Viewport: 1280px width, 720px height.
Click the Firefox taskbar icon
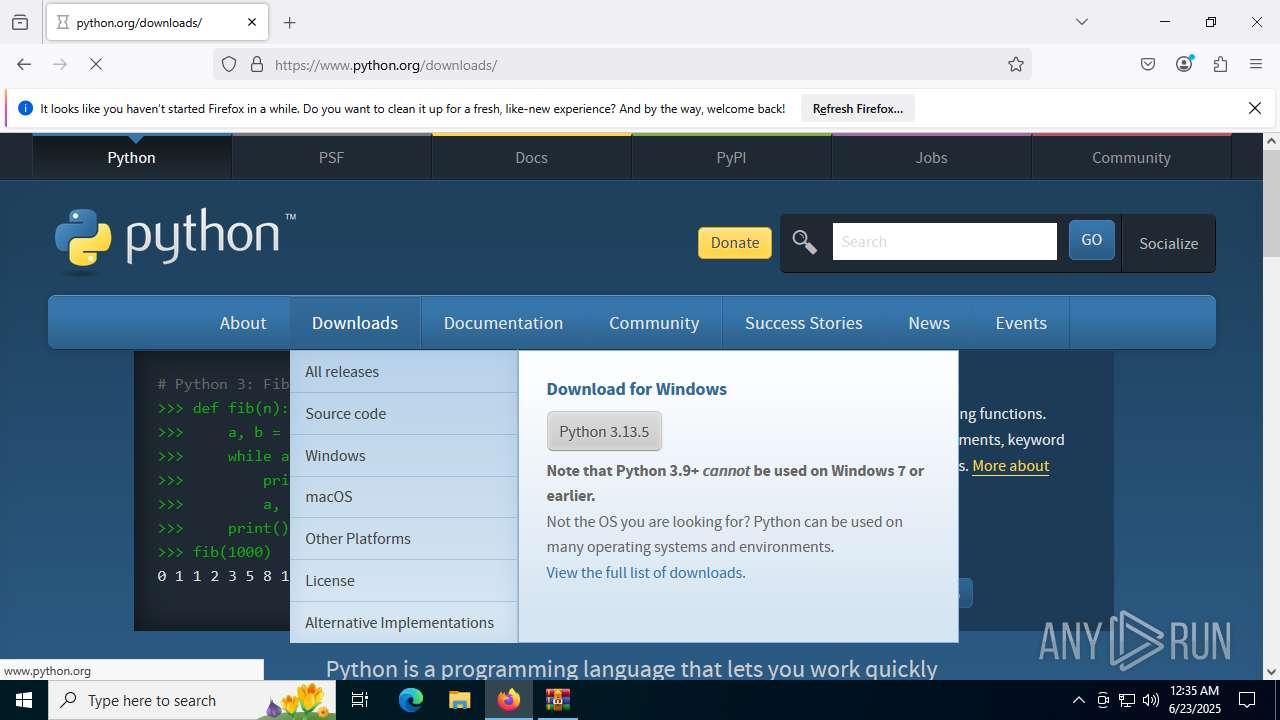[x=509, y=700]
